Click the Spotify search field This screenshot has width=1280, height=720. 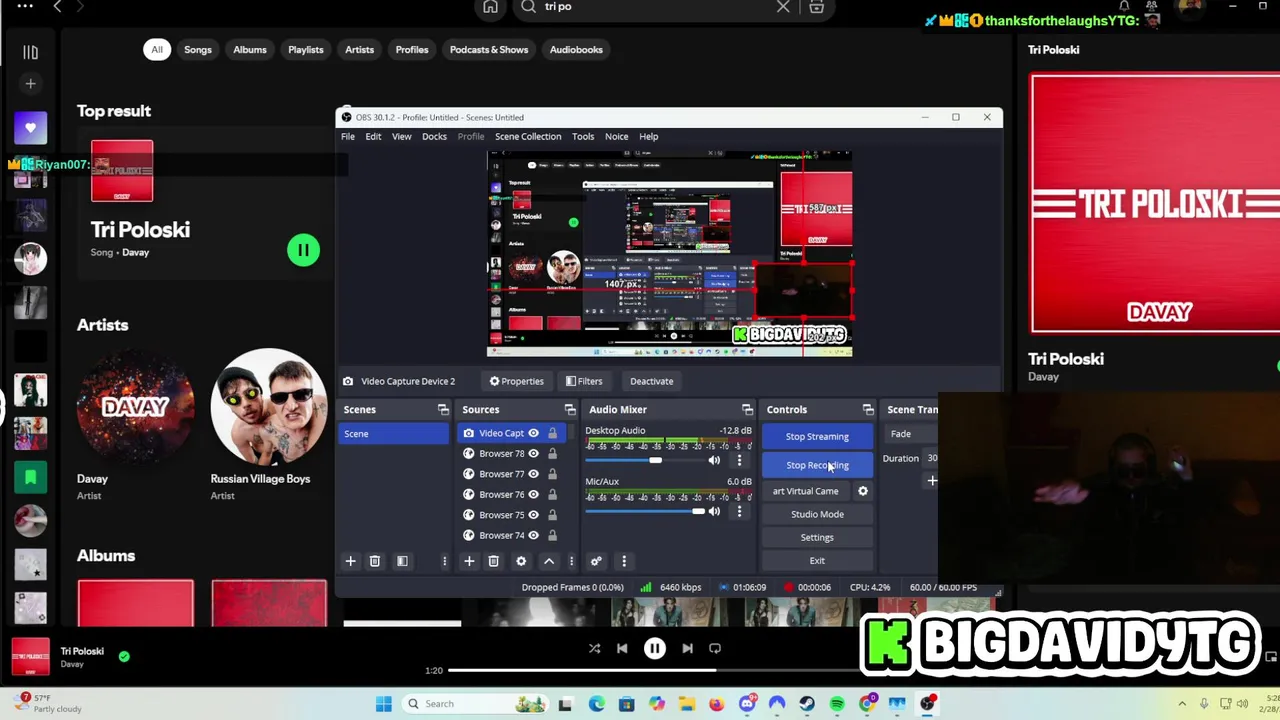coord(655,7)
